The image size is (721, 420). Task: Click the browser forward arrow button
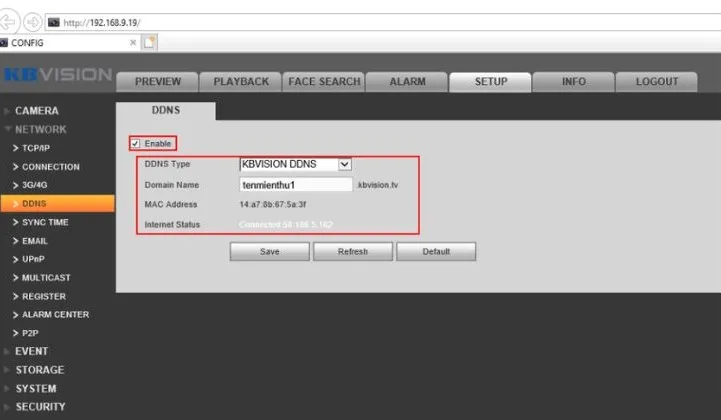pyautogui.click(x=33, y=22)
